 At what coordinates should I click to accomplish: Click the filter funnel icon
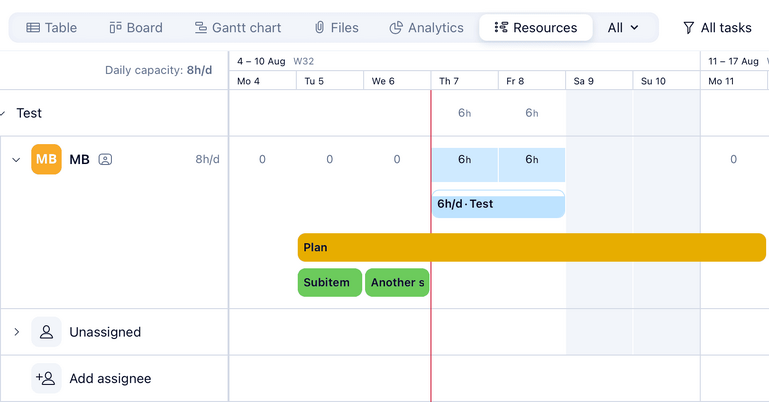click(689, 28)
